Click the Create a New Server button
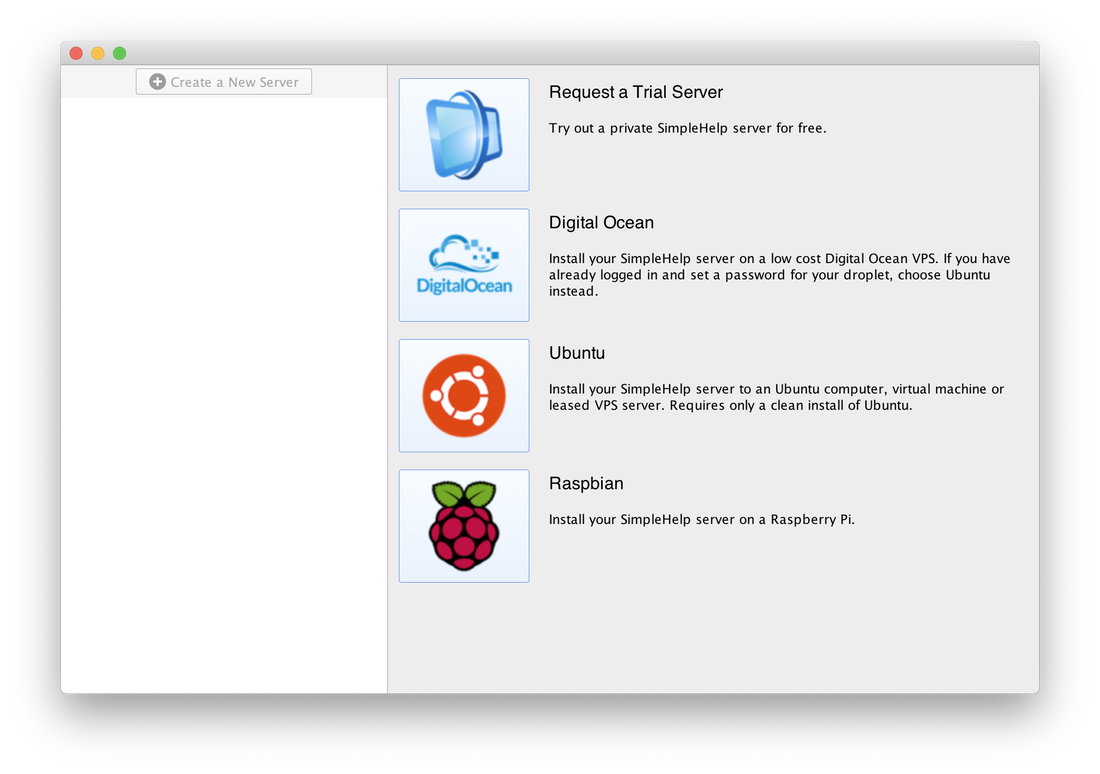The height and width of the screenshot is (774, 1100). pos(224,82)
